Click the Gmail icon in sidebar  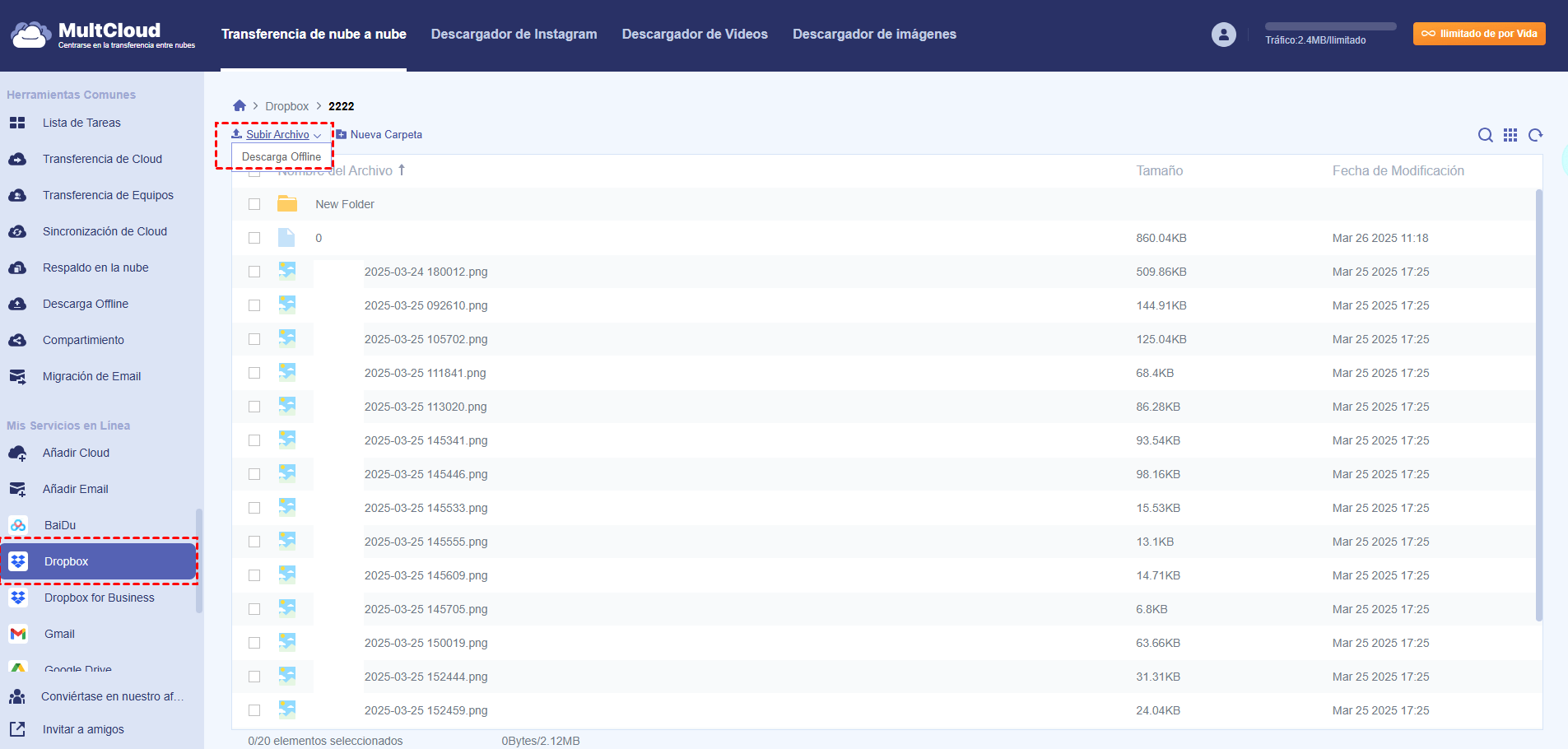(18, 634)
